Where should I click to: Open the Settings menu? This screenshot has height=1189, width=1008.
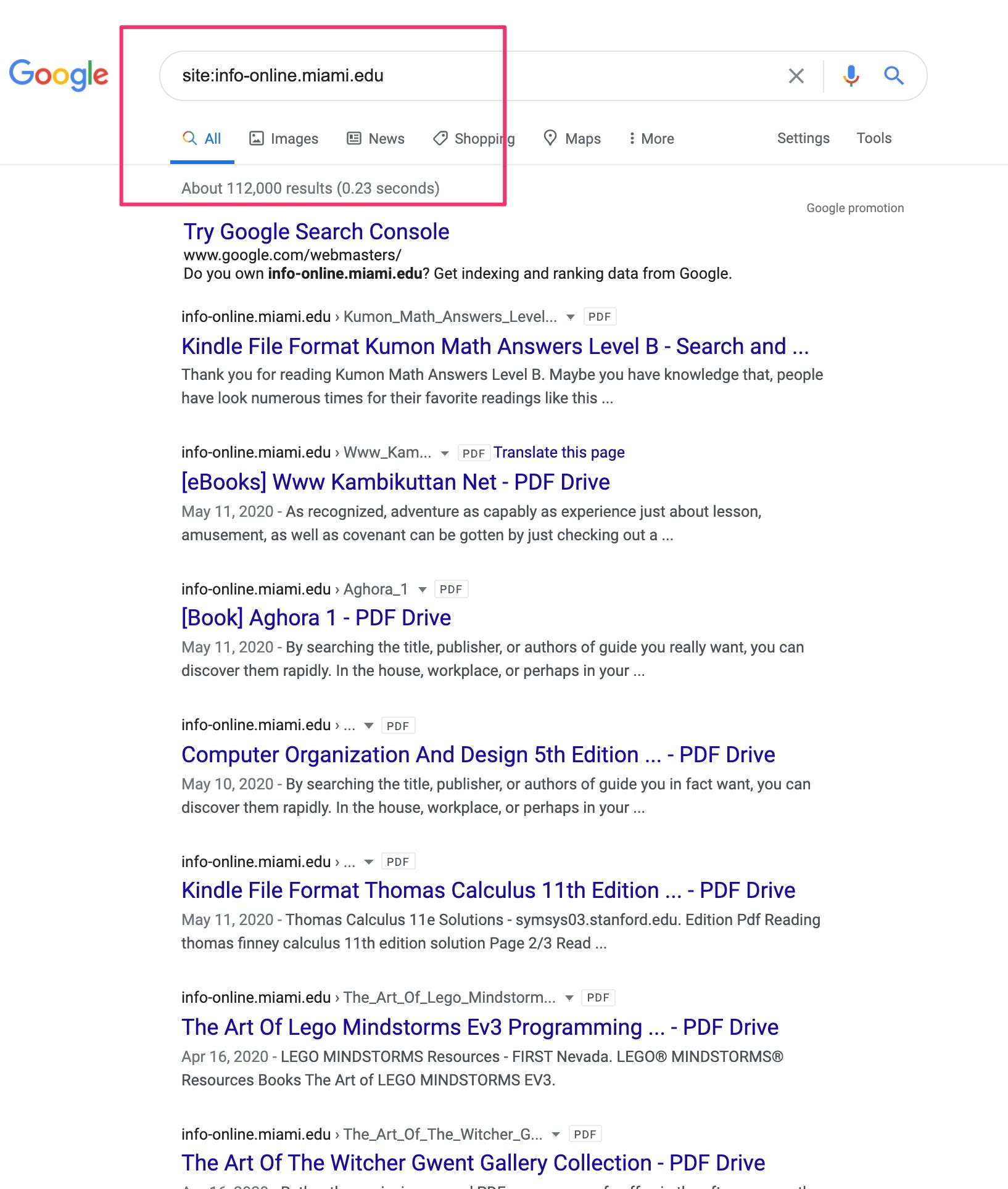pos(803,138)
